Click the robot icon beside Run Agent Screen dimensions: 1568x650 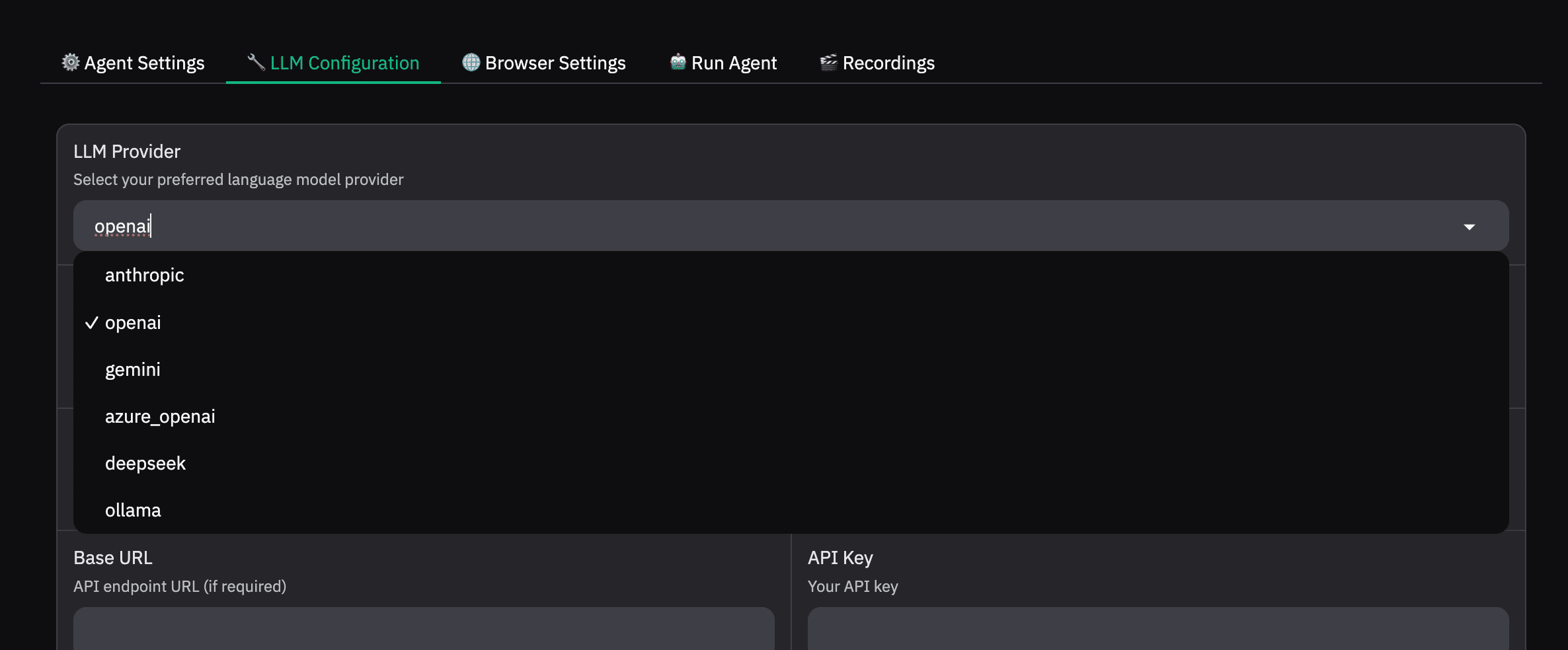tap(678, 62)
